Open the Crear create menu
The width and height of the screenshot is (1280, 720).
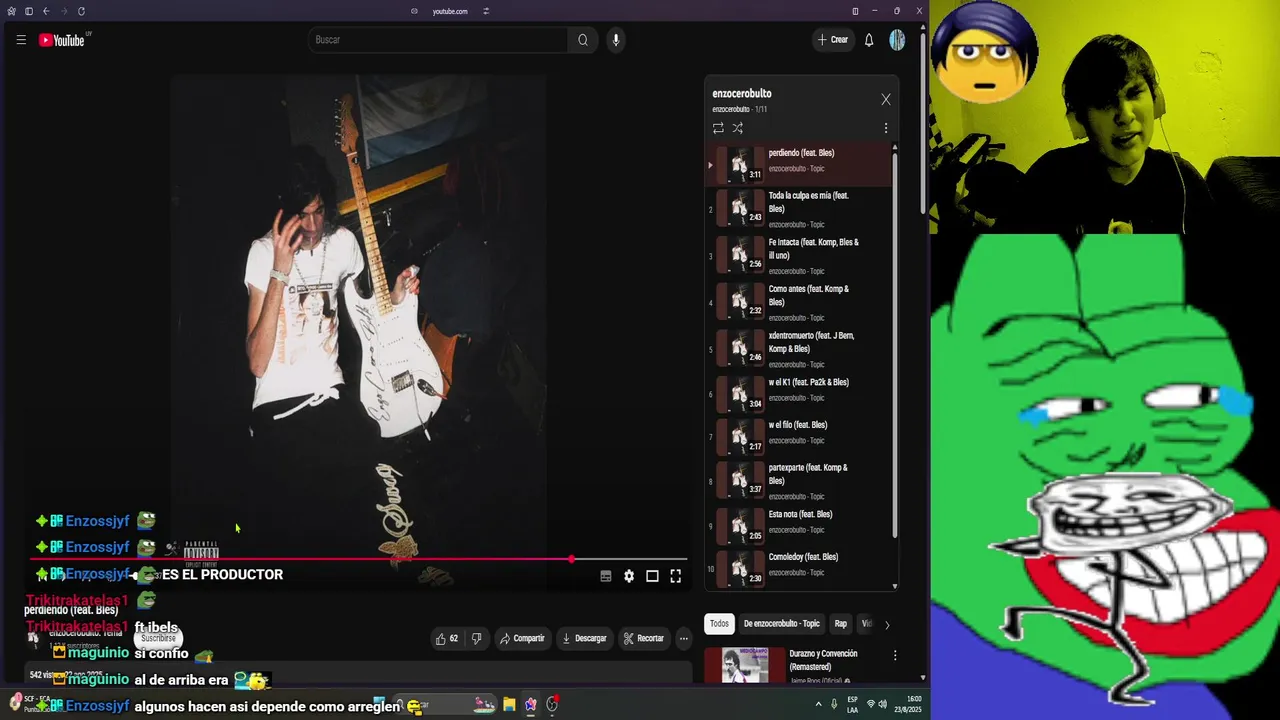pos(832,40)
